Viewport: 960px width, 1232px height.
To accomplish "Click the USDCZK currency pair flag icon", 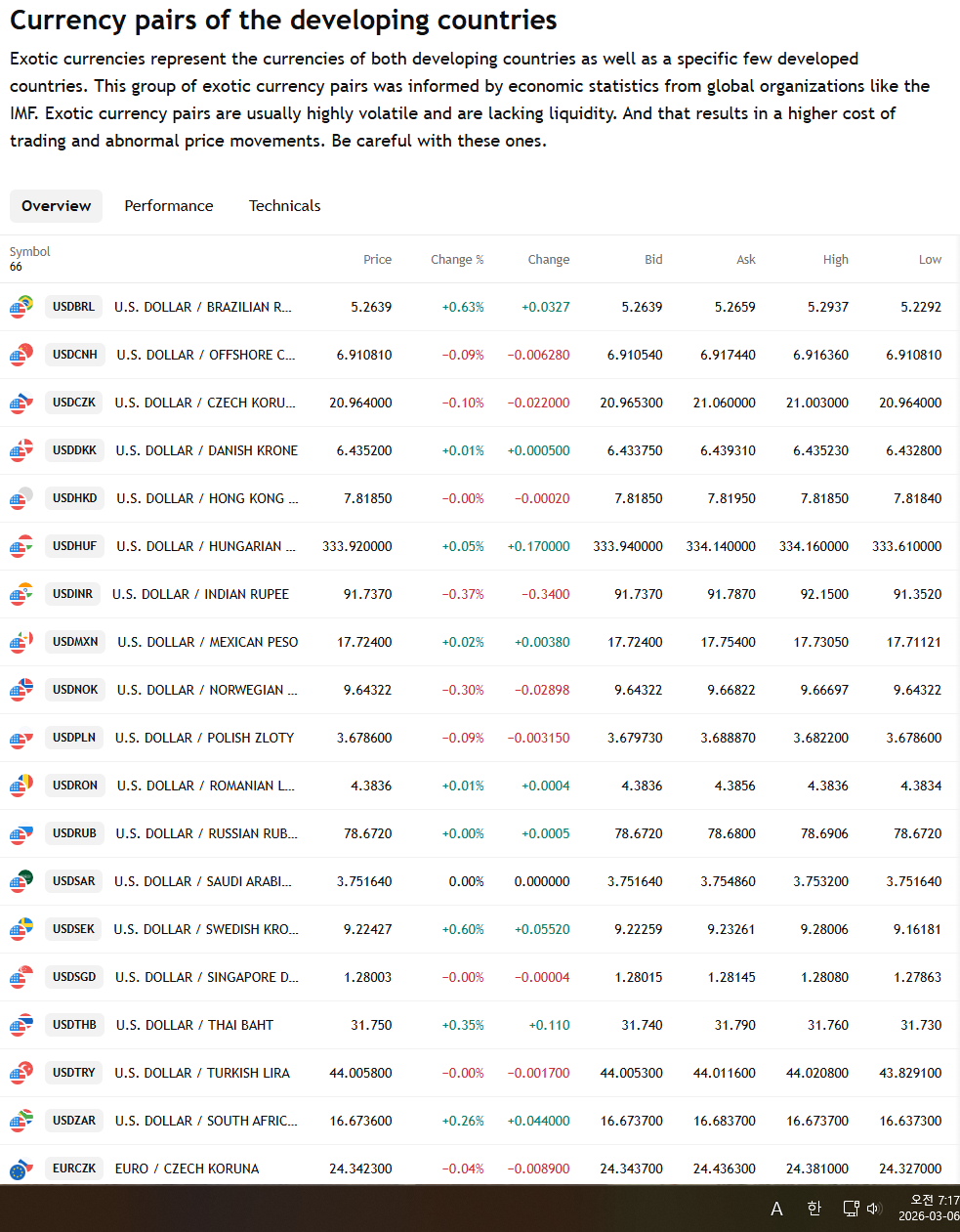I will tap(21, 403).
